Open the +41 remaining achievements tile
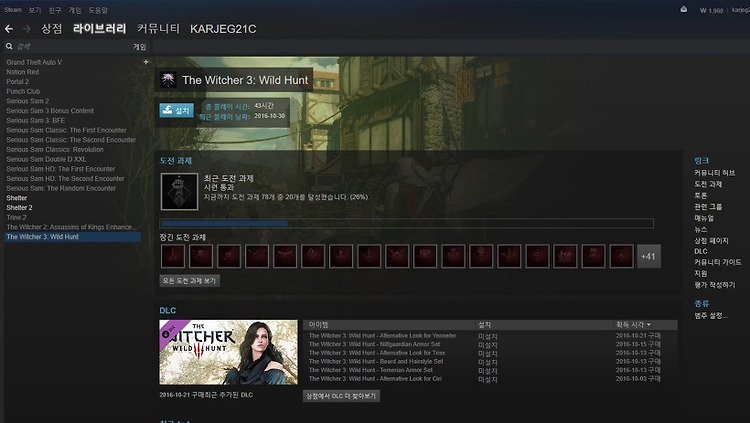The width and height of the screenshot is (750, 423). 649,256
